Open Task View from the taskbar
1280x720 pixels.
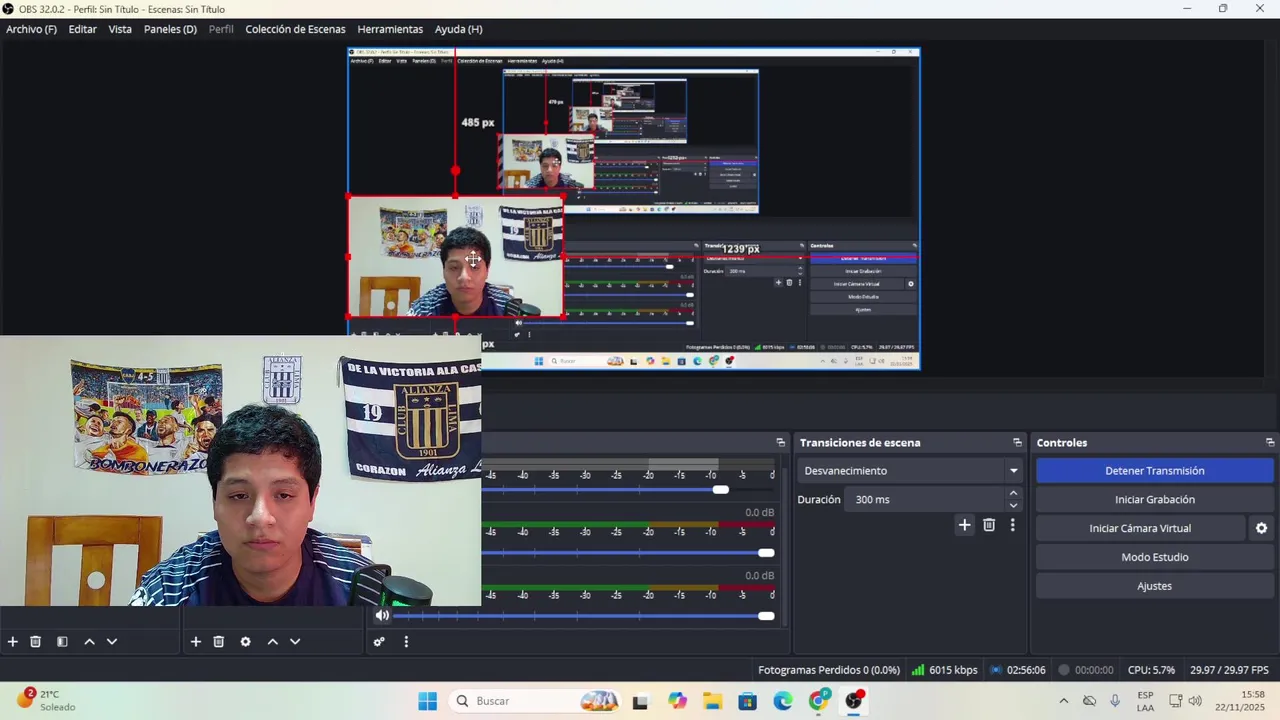click(640, 701)
